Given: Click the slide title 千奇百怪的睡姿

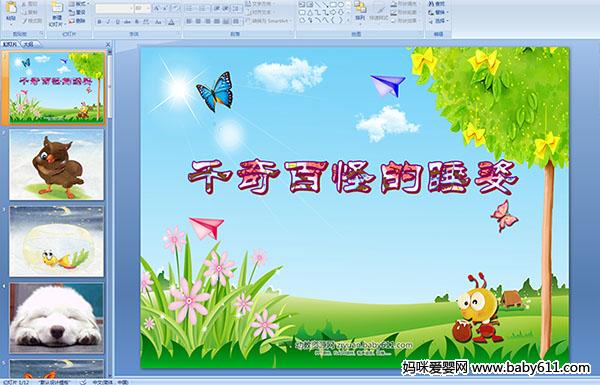Looking at the screenshot, I should pyautogui.click(x=353, y=177).
